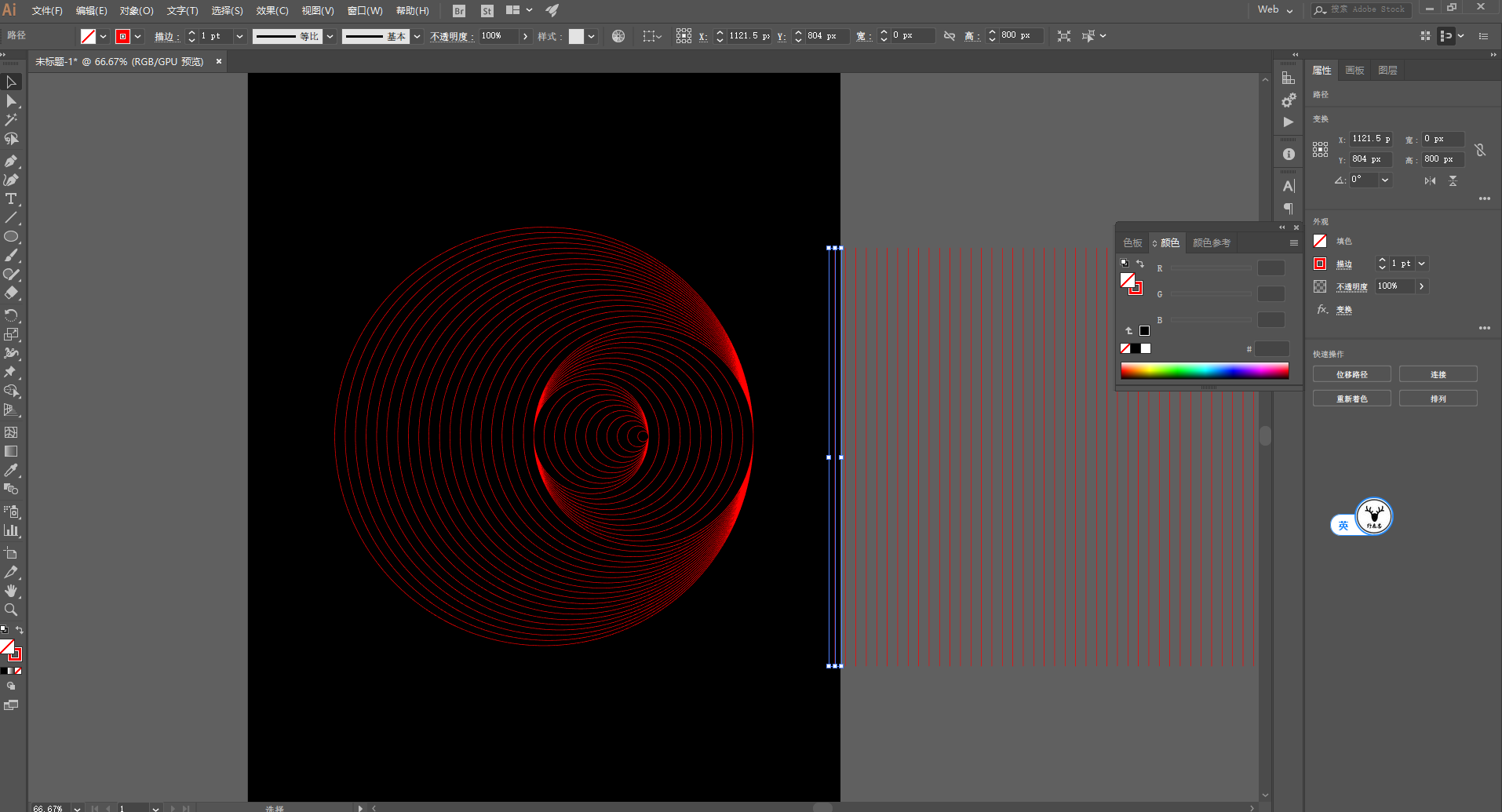Click the opacity input field in toolbar
Viewport: 1502px width, 812px height.
[x=498, y=36]
